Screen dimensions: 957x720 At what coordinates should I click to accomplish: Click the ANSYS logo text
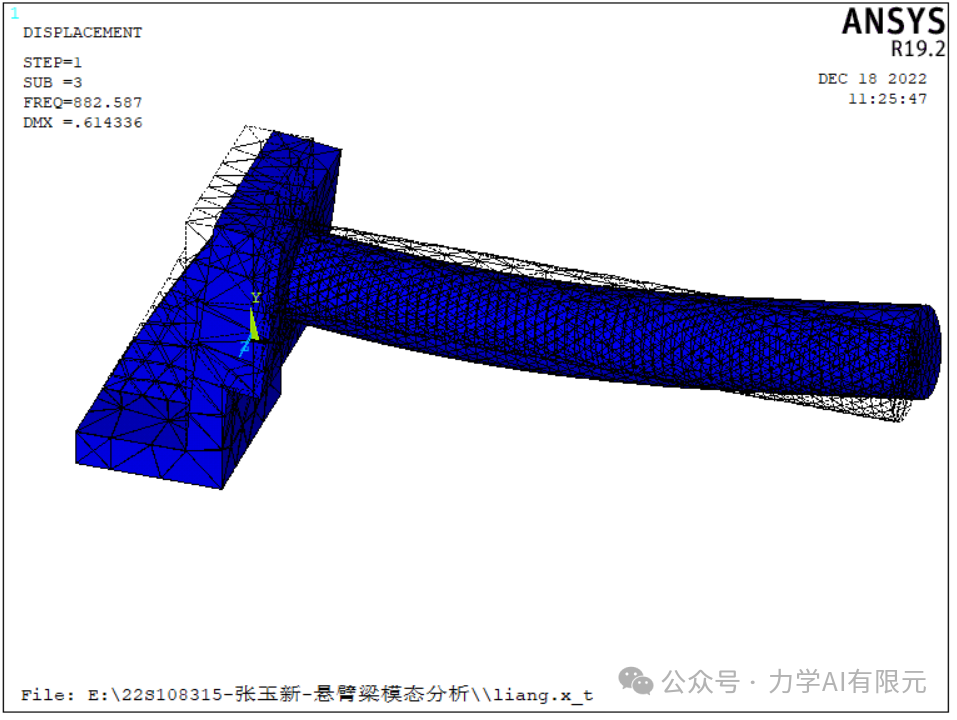[x=893, y=22]
